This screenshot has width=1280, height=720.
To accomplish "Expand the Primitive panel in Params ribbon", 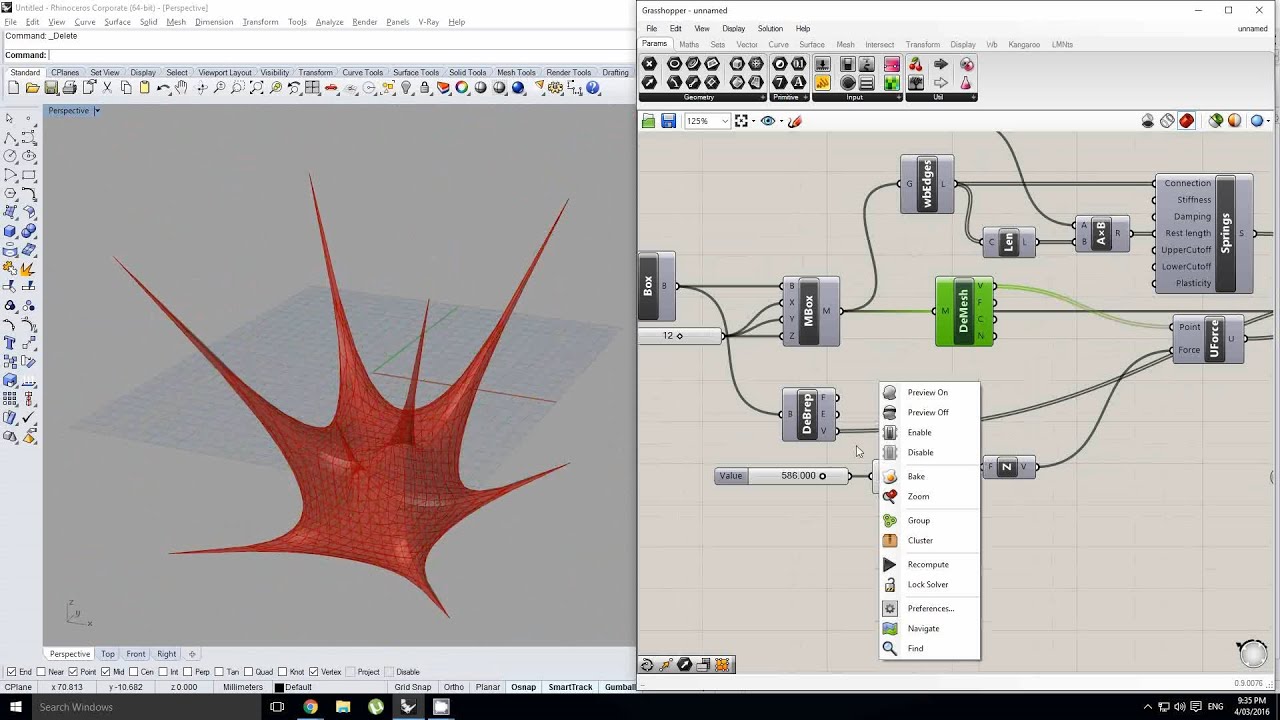I will [804, 97].
